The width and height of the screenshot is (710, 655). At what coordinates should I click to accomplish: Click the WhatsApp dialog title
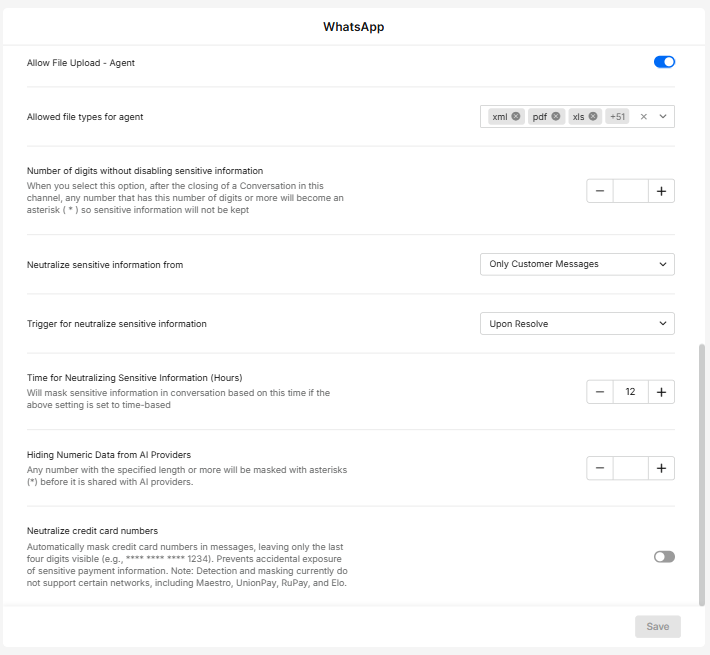[354, 27]
